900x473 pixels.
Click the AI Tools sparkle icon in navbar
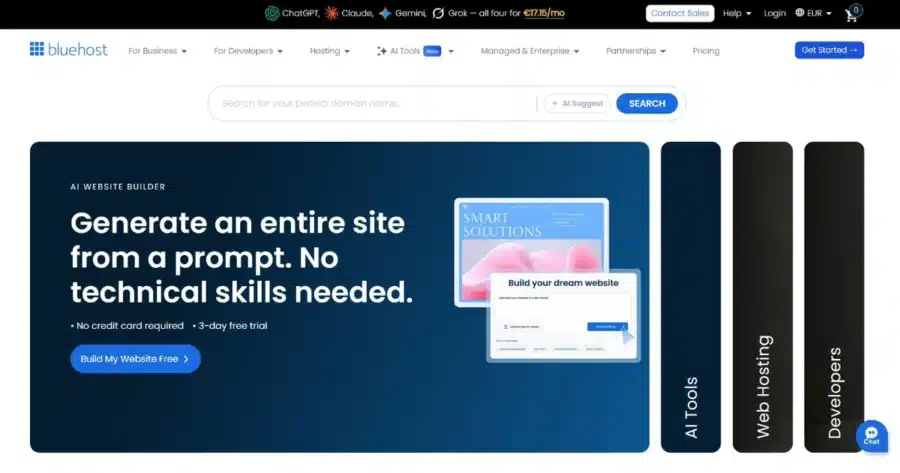click(x=382, y=51)
